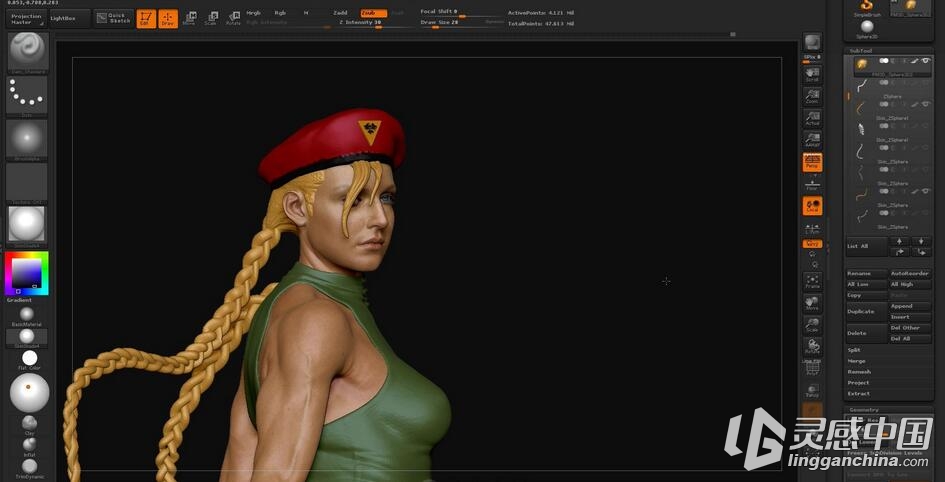Click the All High button
Screen dimensions: 945x482
pos(911,284)
